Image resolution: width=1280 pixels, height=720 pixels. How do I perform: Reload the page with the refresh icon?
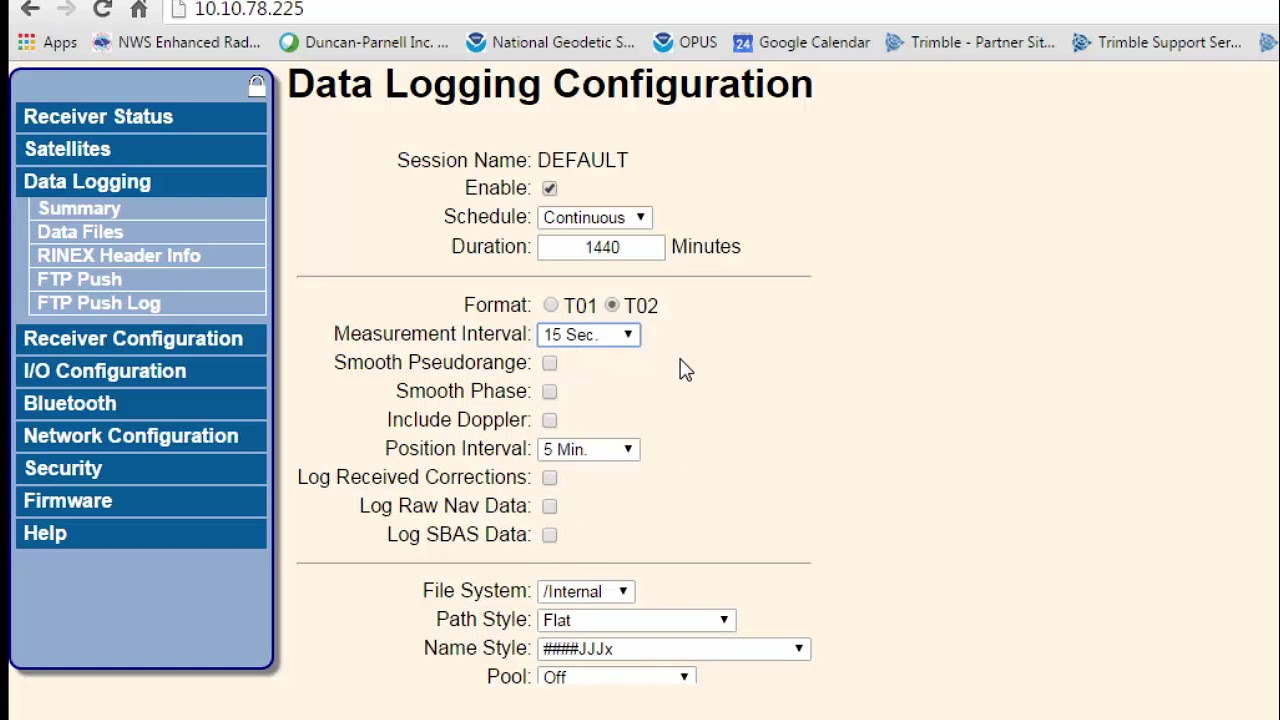tap(102, 9)
